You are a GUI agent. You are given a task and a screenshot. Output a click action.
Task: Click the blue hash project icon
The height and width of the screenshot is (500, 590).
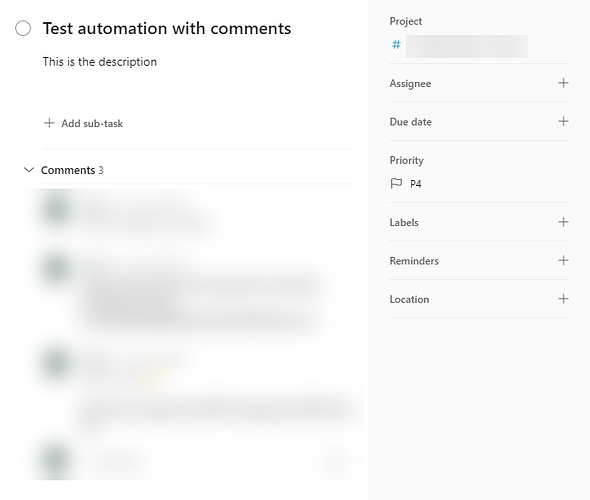396,45
